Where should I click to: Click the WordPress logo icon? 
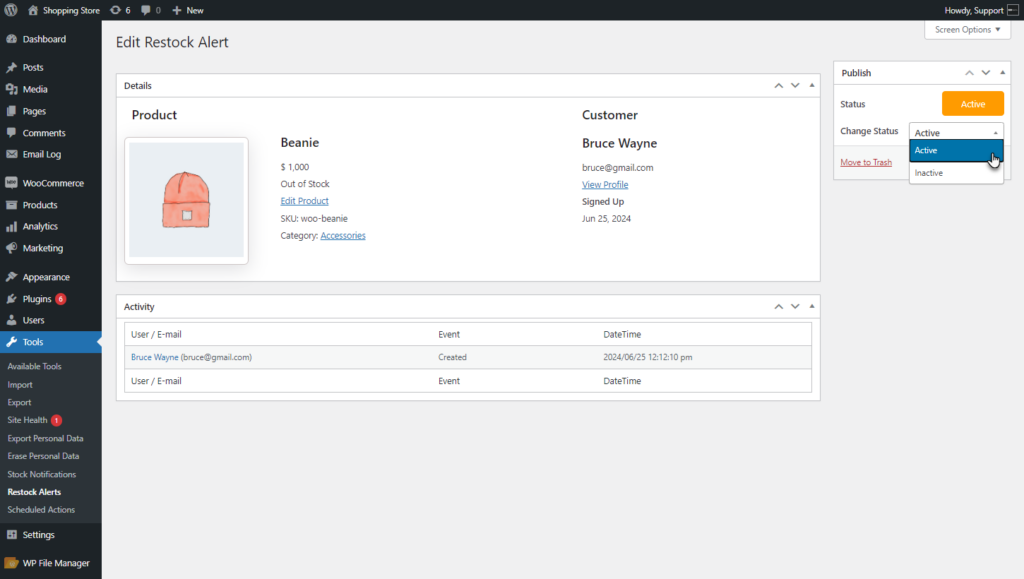[x=11, y=10]
